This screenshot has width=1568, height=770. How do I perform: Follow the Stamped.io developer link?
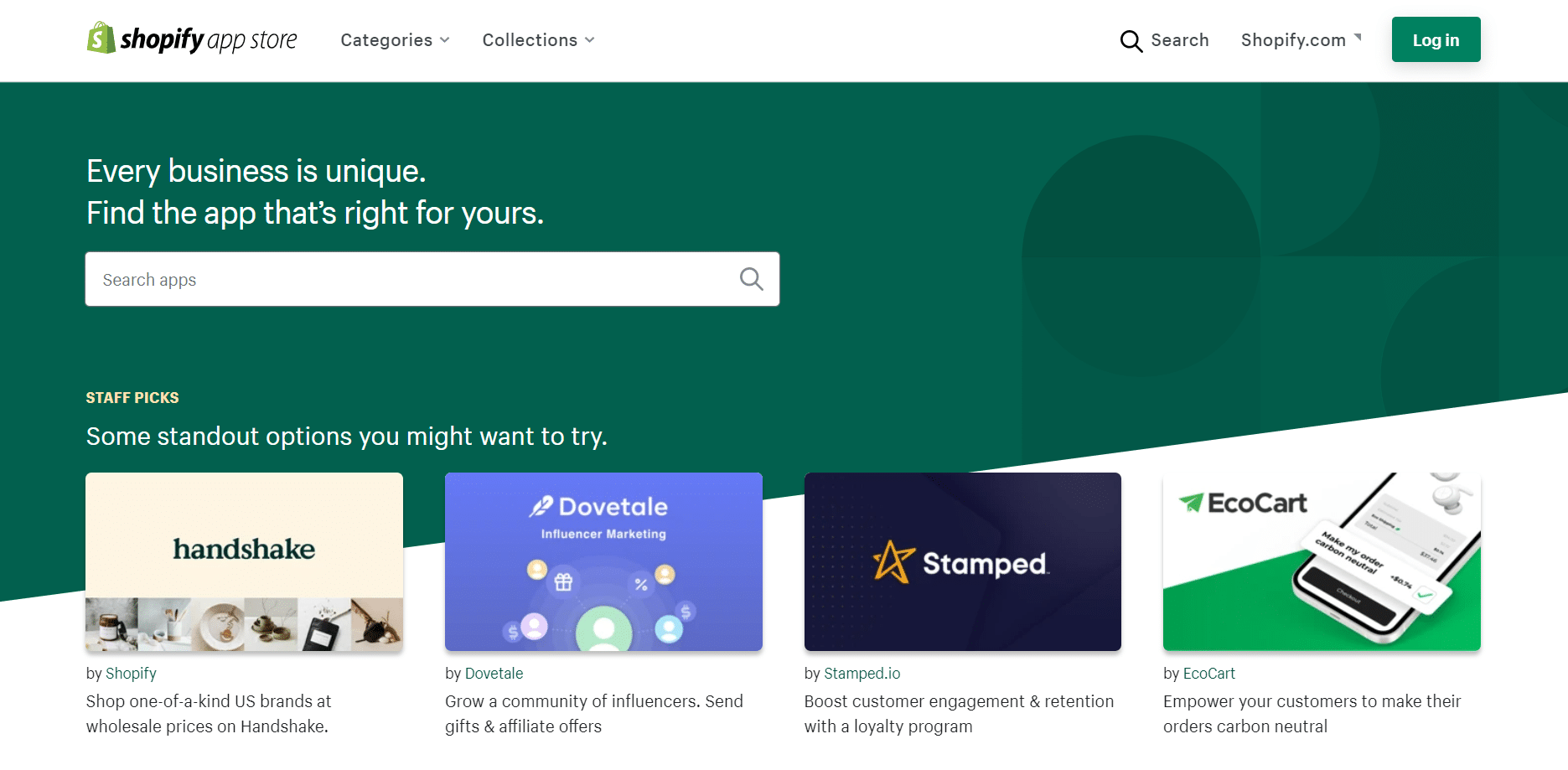(x=862, y=674)
